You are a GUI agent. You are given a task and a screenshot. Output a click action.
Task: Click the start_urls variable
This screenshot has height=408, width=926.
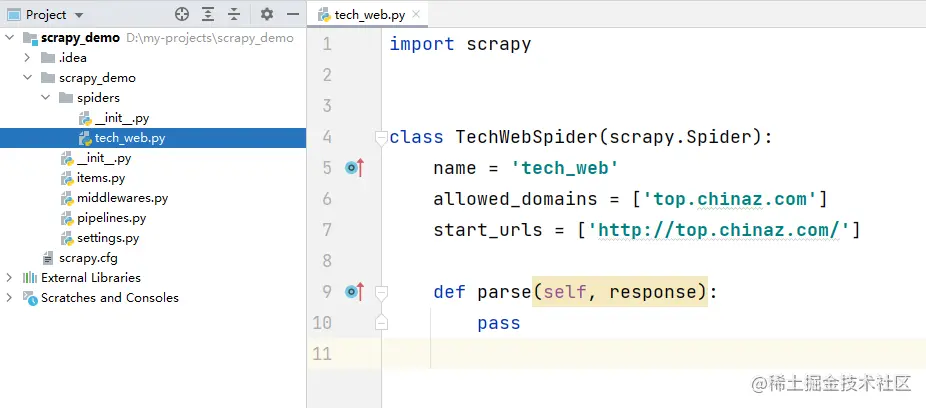pyautogui.click(x=488, y=230)
